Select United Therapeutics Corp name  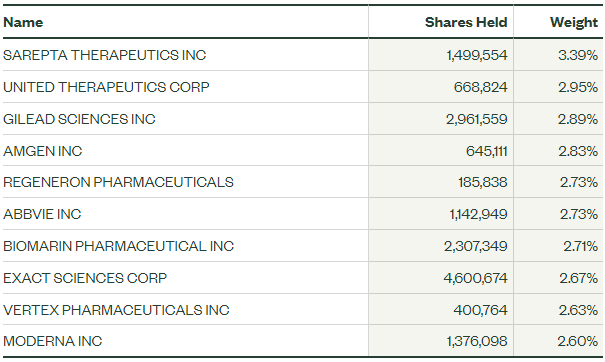click(x=106, y=87)
